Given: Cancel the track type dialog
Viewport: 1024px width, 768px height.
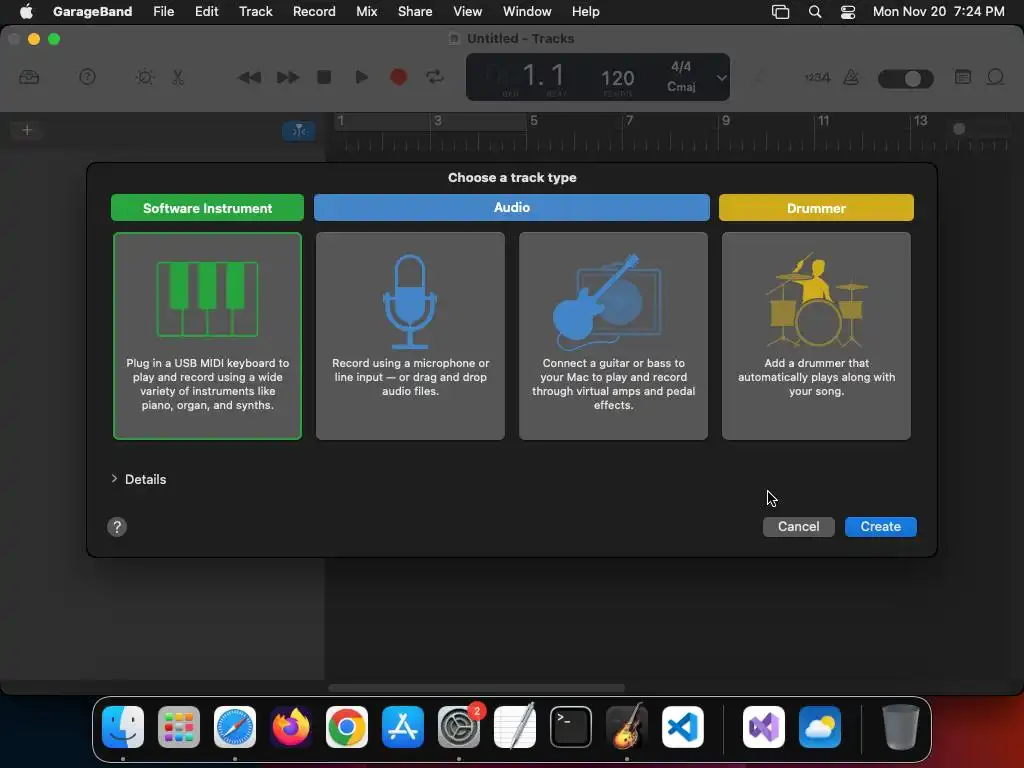Looking at the screenshot, I should click(x=798, y=527).
